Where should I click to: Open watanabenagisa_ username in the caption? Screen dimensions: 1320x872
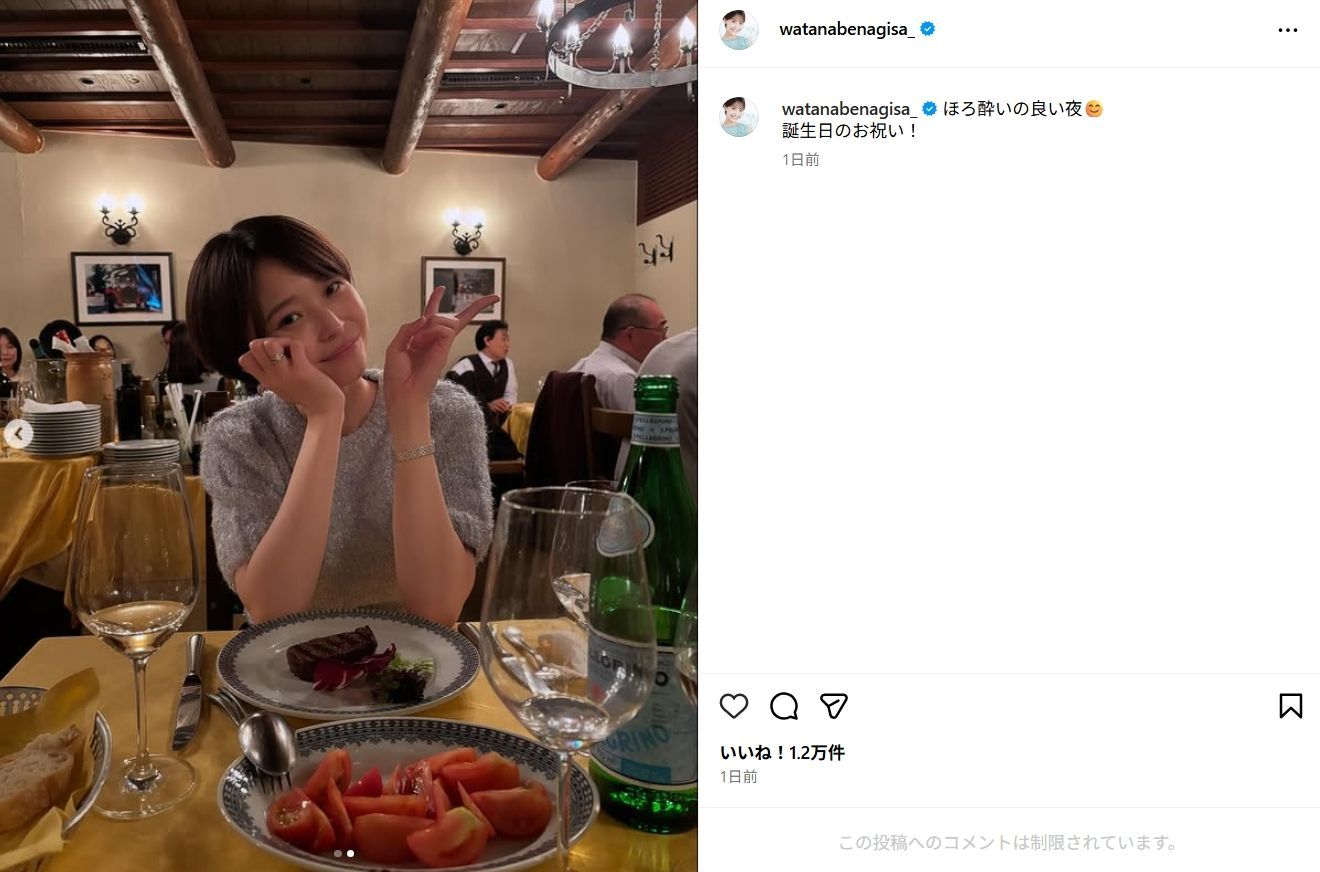pyautogui.click(x=849, y=109)
